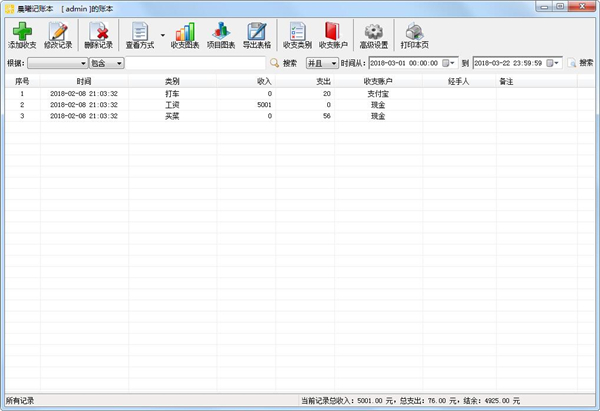Image resolution: width=600 pixels, height=411 pixels.
Task: Expand the 并且 logic operator dropdown
Action: [333, 63]
